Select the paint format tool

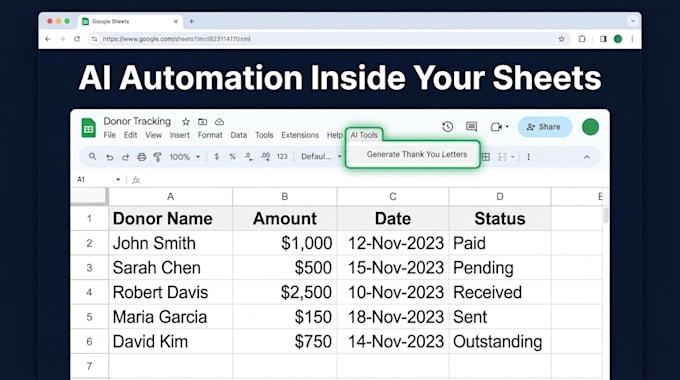click(157, 157)
